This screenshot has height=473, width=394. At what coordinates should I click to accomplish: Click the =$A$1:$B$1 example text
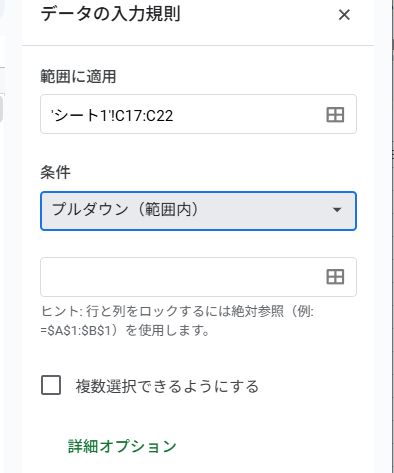[75, 330]
